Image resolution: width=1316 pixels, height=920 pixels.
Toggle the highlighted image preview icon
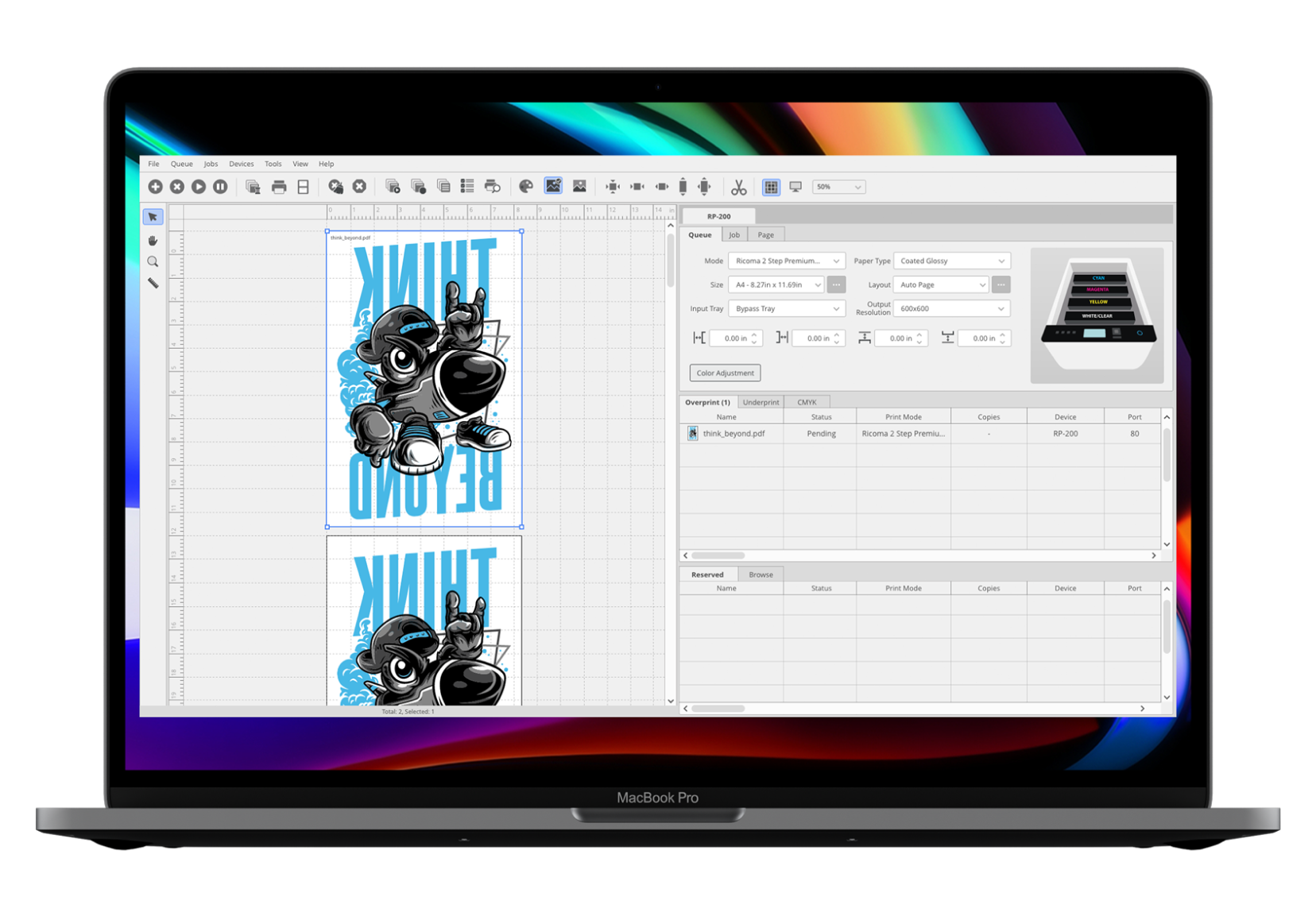553,186
